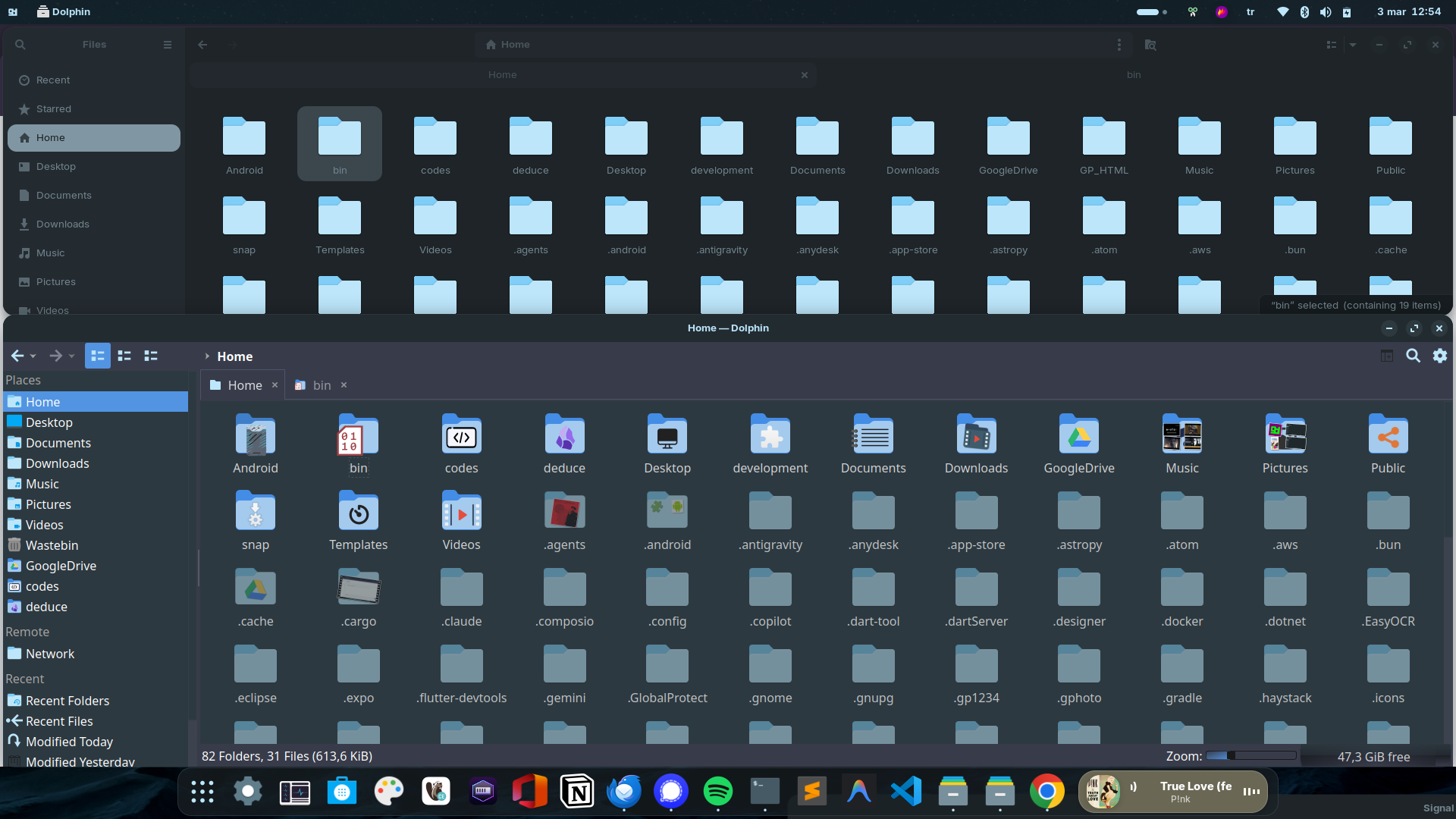Switch to Details view mode

(151, 356)
